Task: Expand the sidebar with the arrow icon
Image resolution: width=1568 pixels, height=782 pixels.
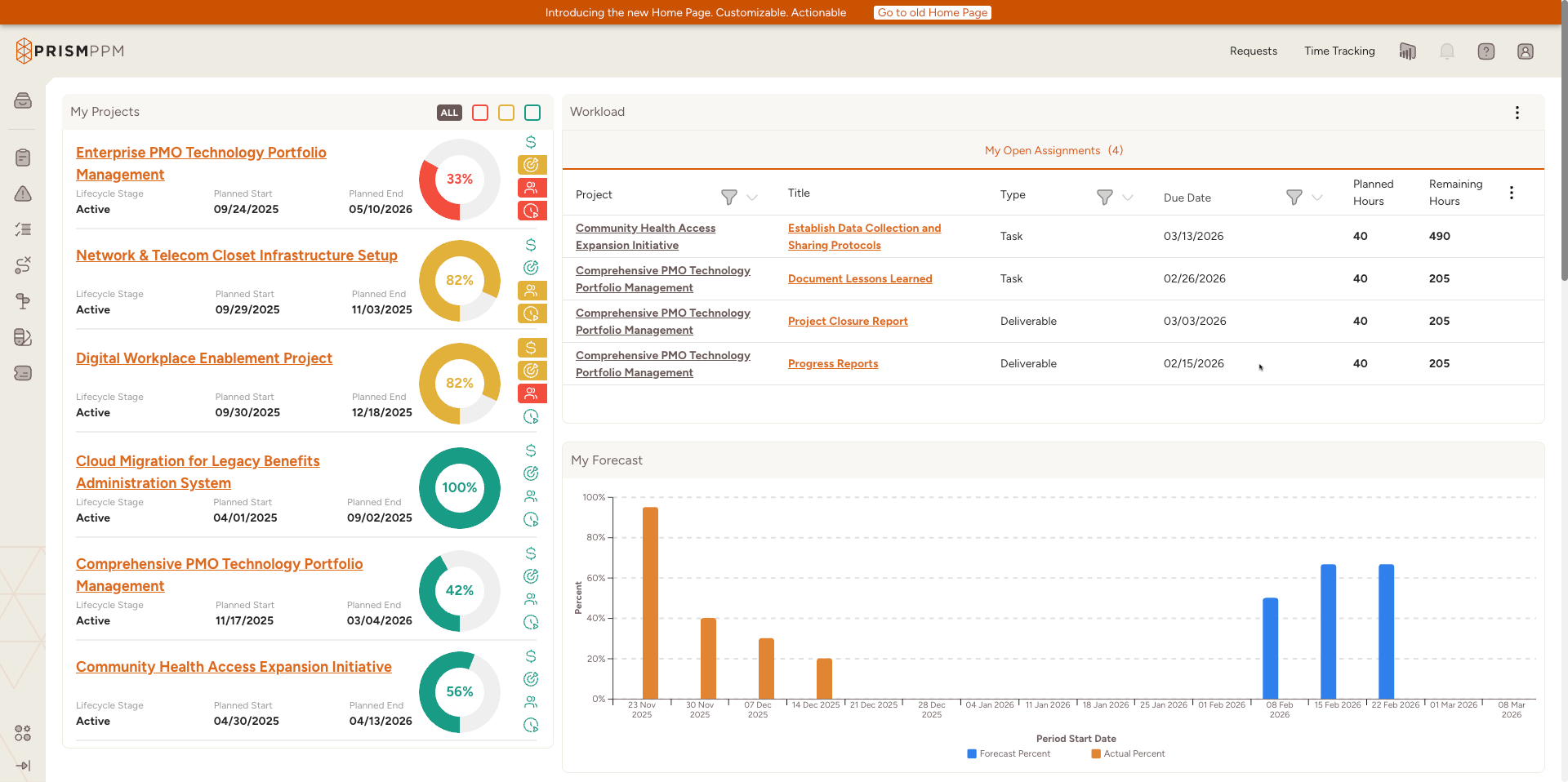Action: 23,766
